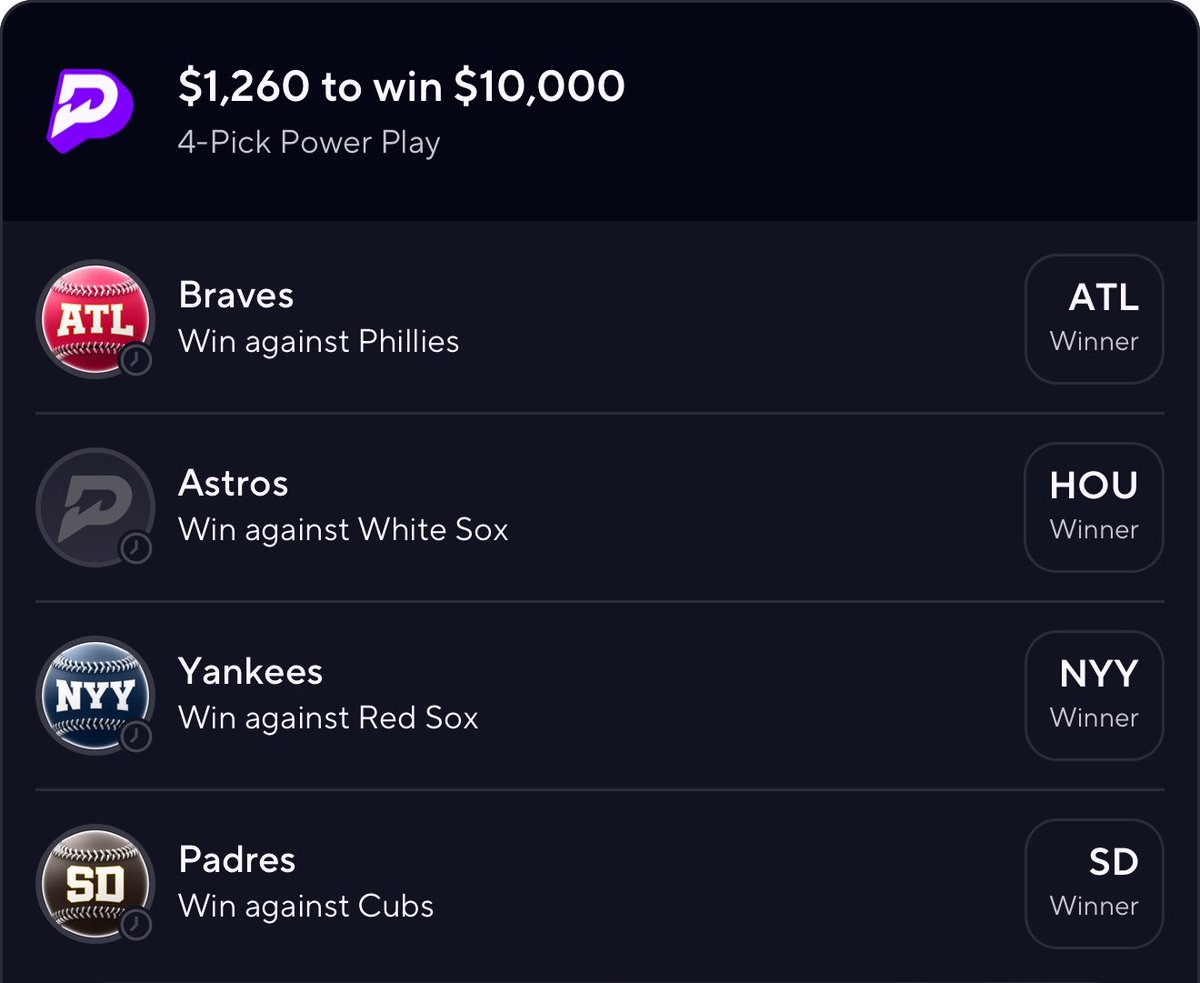The height and width of the screenshot is (983, 1200).
Task: Click 'Win against Phillies' description
Action: coord(318,342)
